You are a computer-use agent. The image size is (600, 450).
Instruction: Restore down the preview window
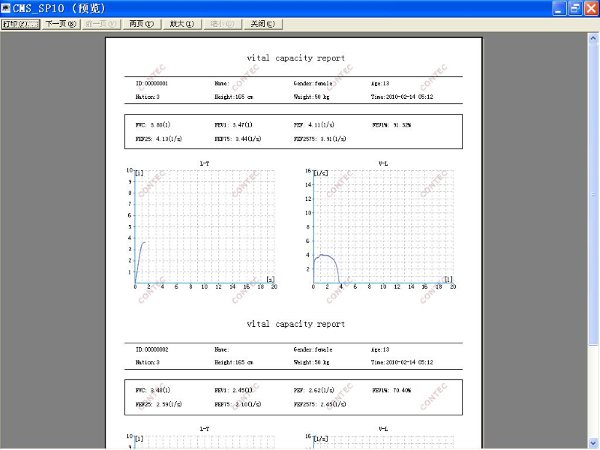pyautogui.click(x=573, y=8)
